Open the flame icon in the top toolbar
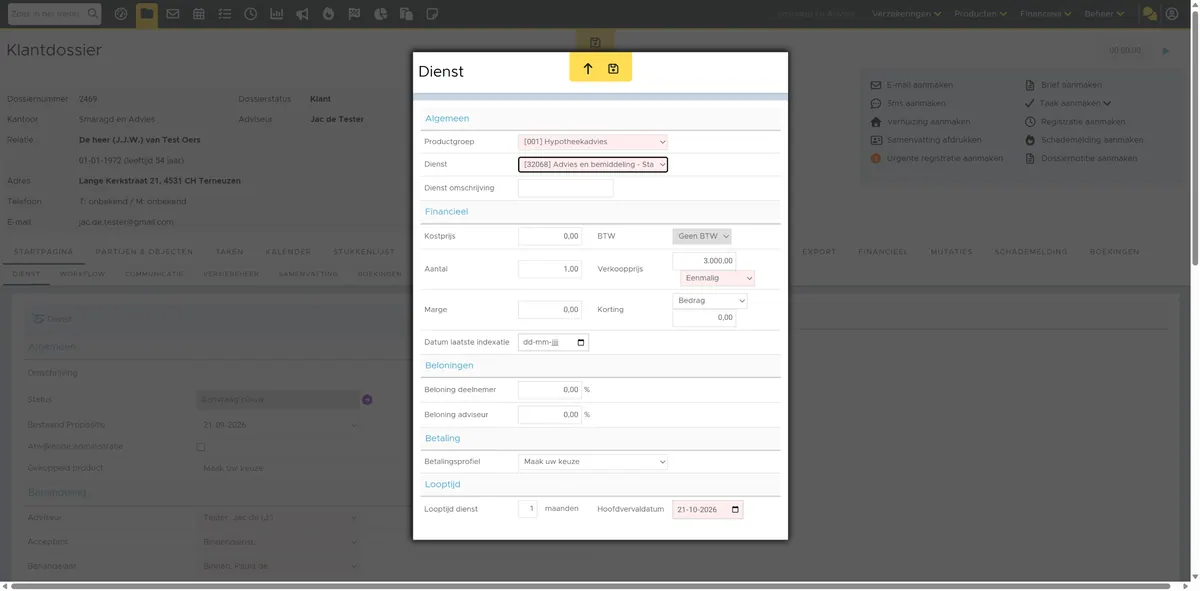 (328, 14)
